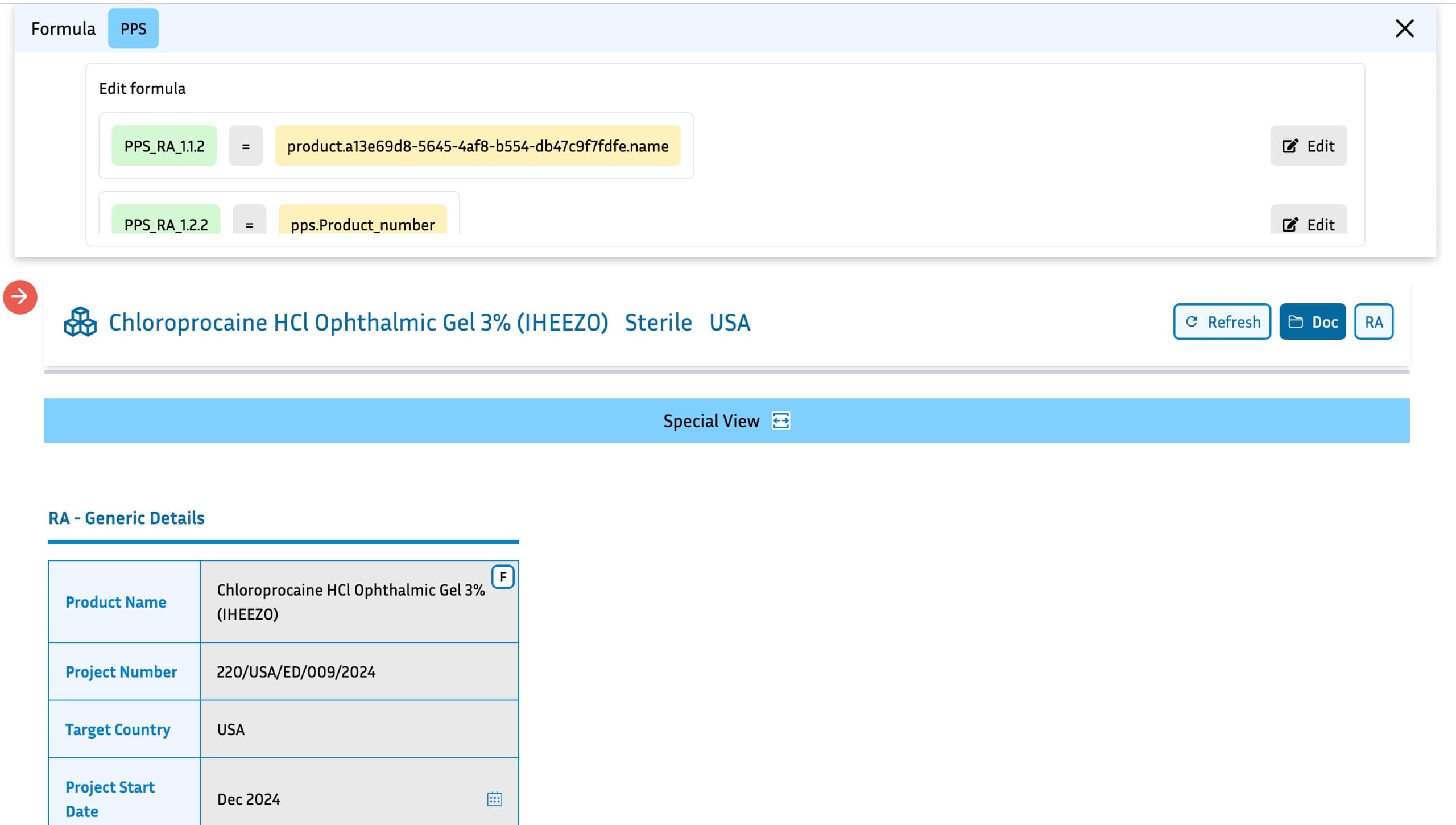Click the product cubes icon
This screenshot has width=1456, height=825.
(x=80, y=322)
